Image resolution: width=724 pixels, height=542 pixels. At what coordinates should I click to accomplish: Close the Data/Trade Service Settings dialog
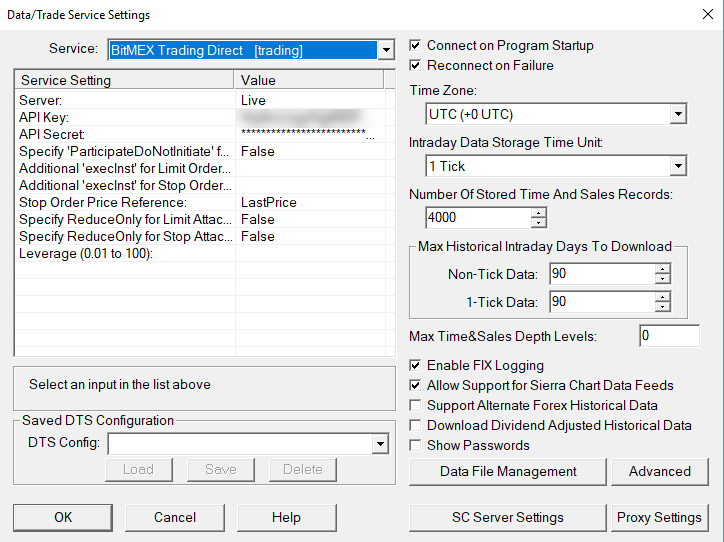coord(707,14)
